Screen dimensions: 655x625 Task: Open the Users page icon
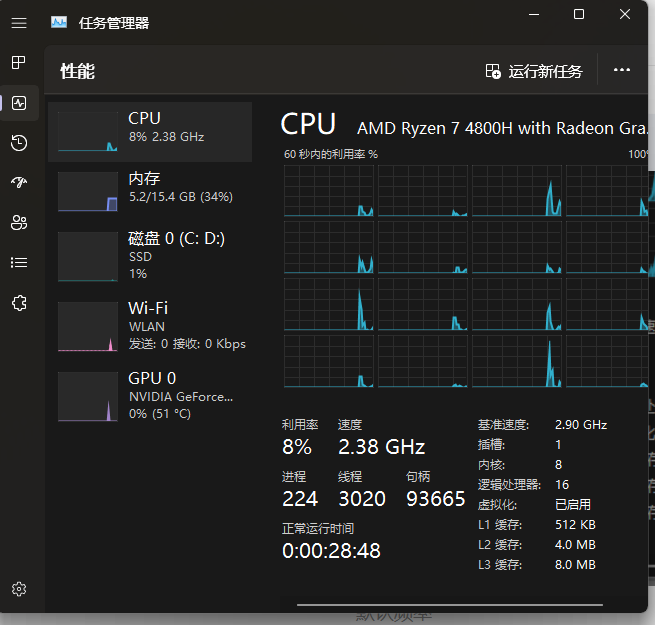pos(19,222)
